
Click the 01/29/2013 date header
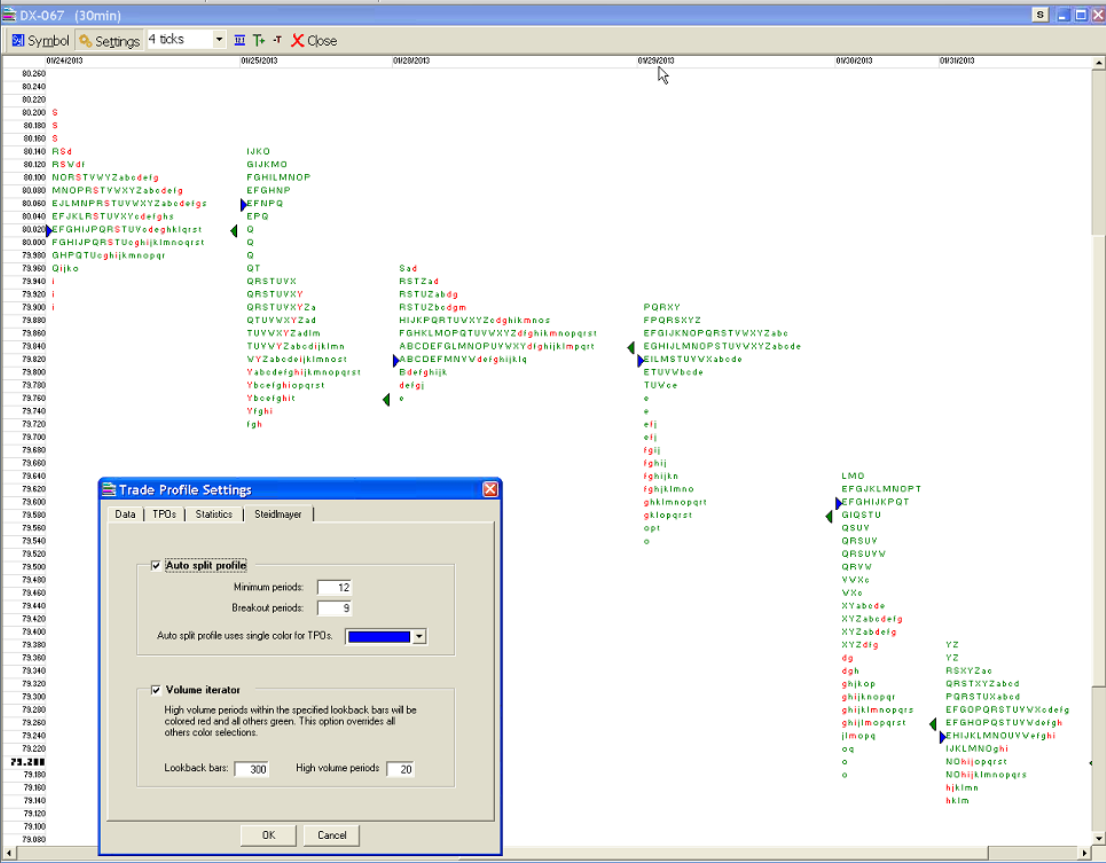(x=656, y=61)
